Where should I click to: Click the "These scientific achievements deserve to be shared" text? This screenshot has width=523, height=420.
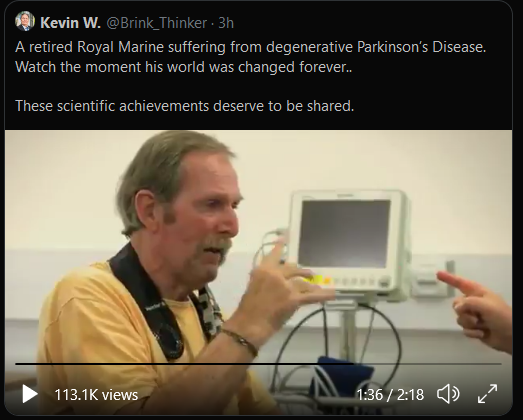coord(183,106)
